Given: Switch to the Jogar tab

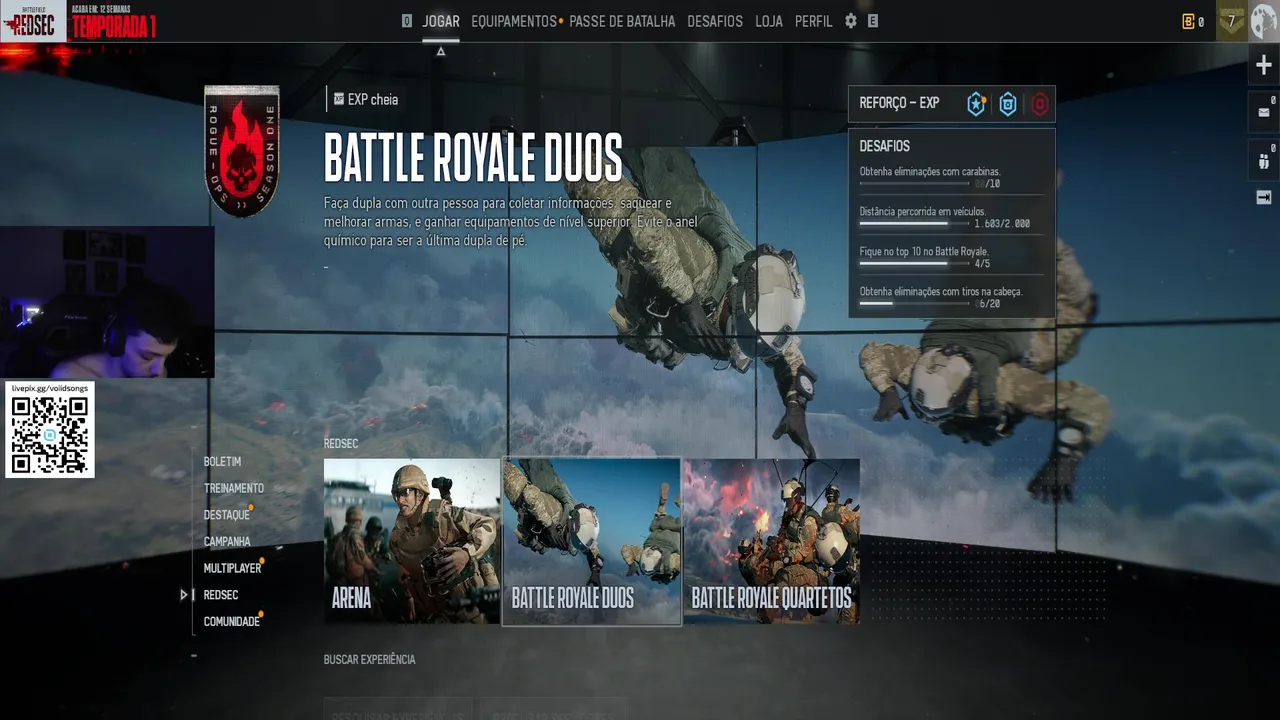Looking at the screenshot, I should click(441, 21).
